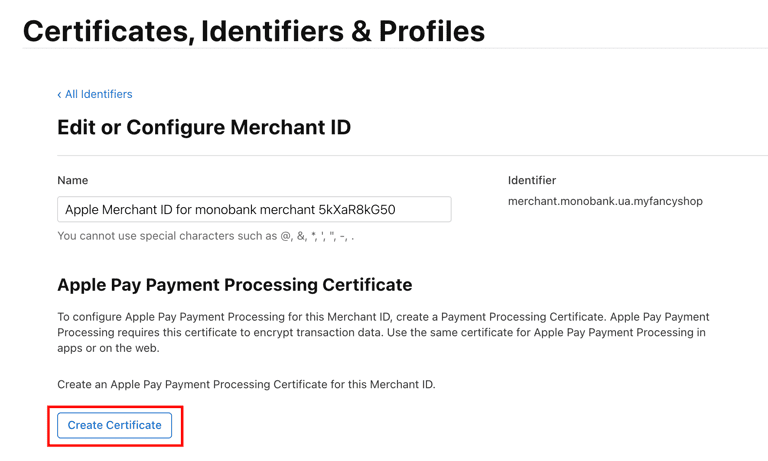Click the back chevron beside All Identifiers
The width and height of the screenshot is (768, 461).
tap(59, 95)
